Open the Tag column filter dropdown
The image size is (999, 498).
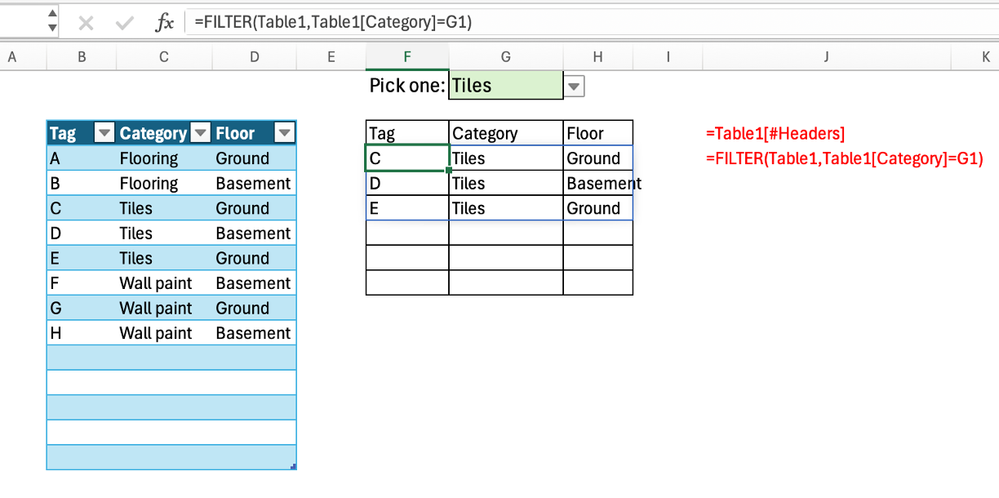coord(104,133)
